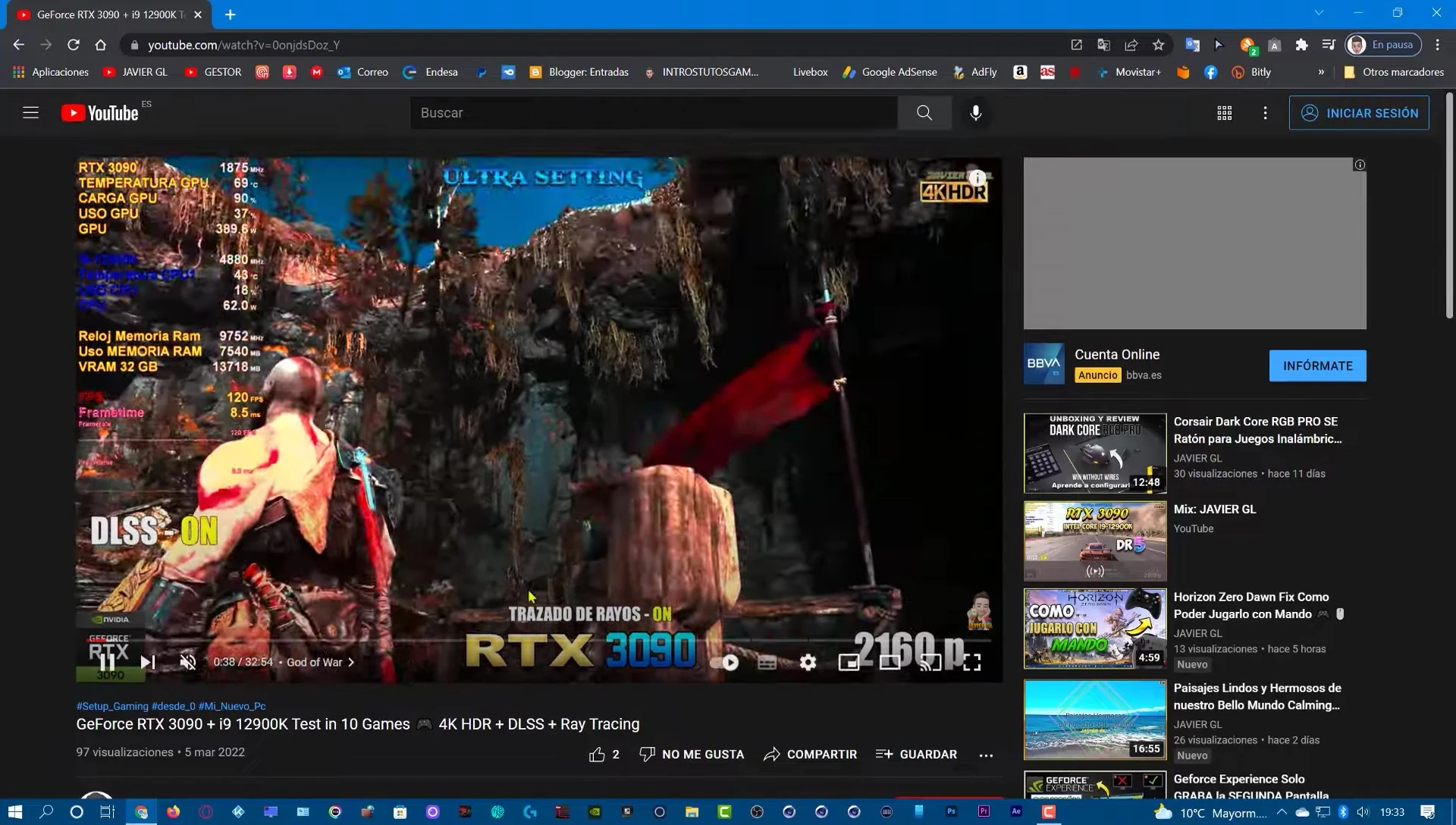The image size is (1456, 825).
Task: Open the YouTube apps grid
Action: point(1225,113)
